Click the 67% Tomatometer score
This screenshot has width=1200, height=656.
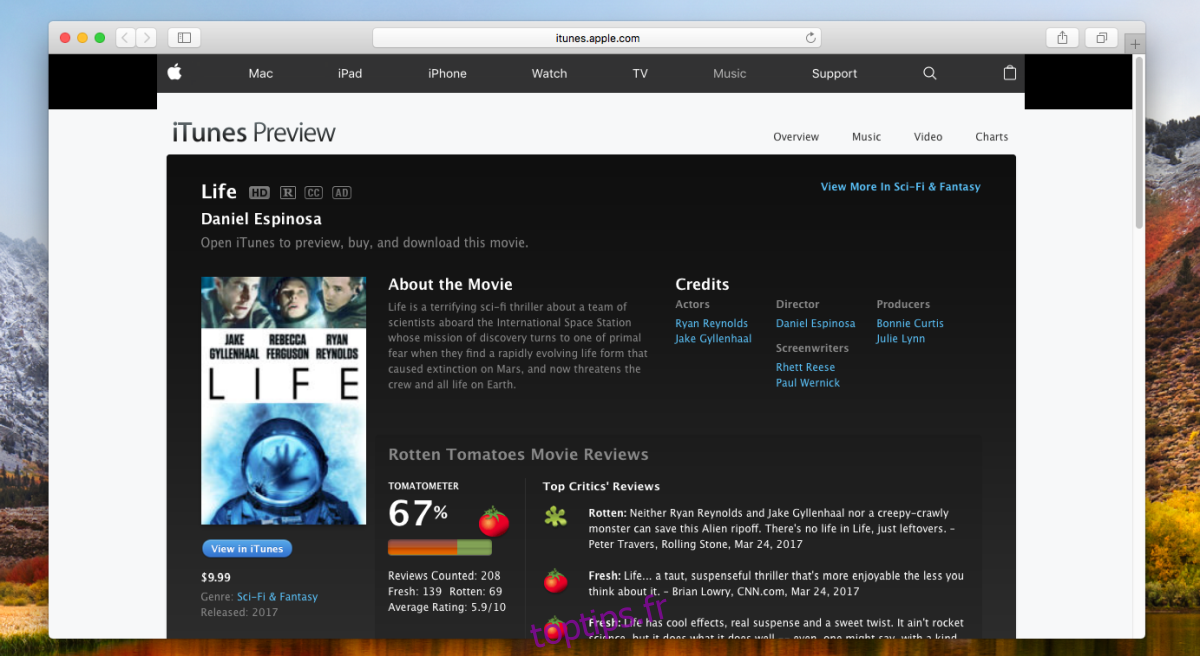coord(418,514)
